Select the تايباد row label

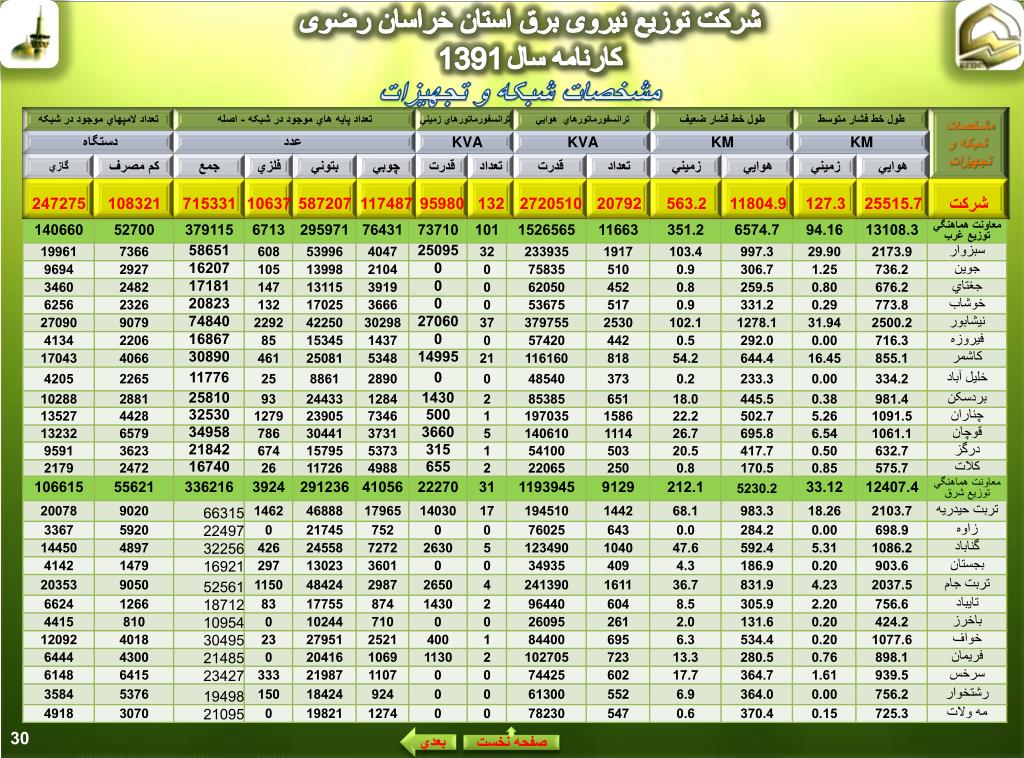(x=967, y=603)
